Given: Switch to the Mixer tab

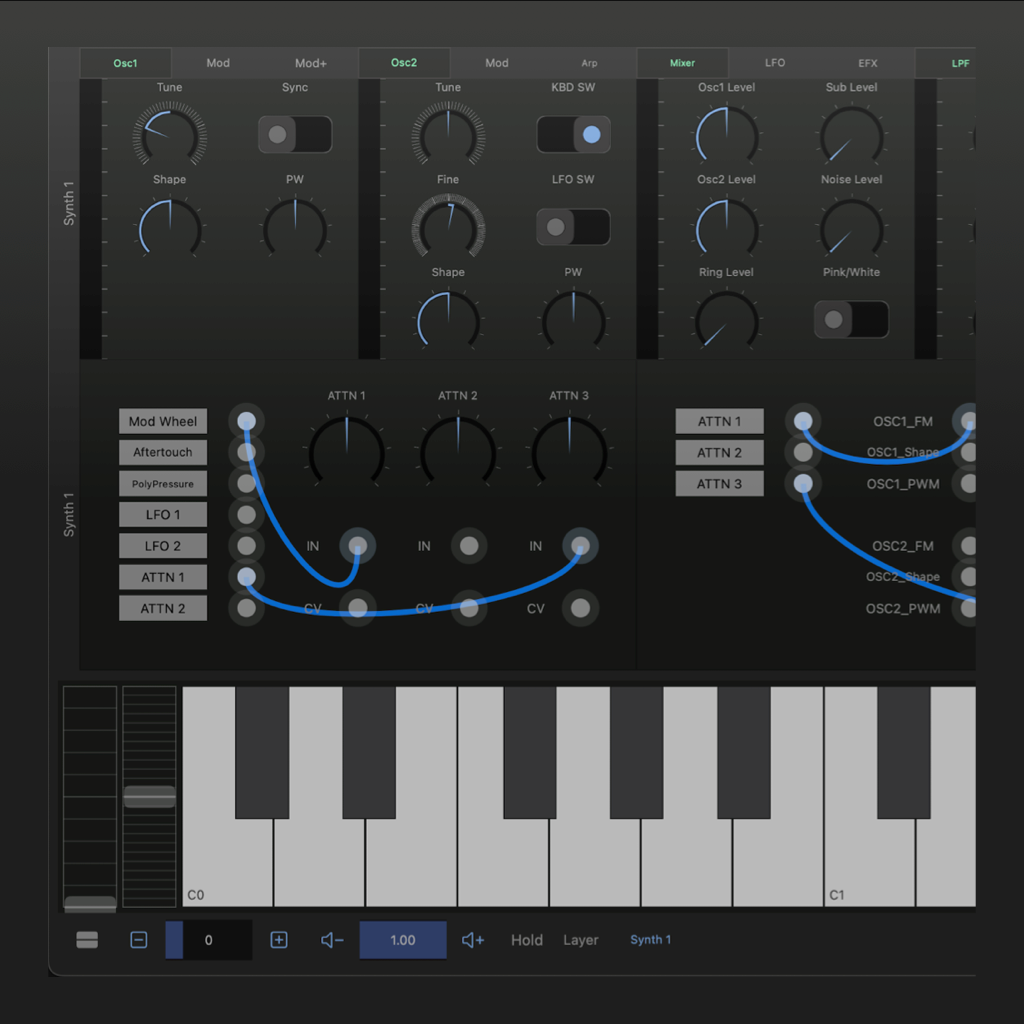Looking at the screenshot, I should click(x=682, y=62).
